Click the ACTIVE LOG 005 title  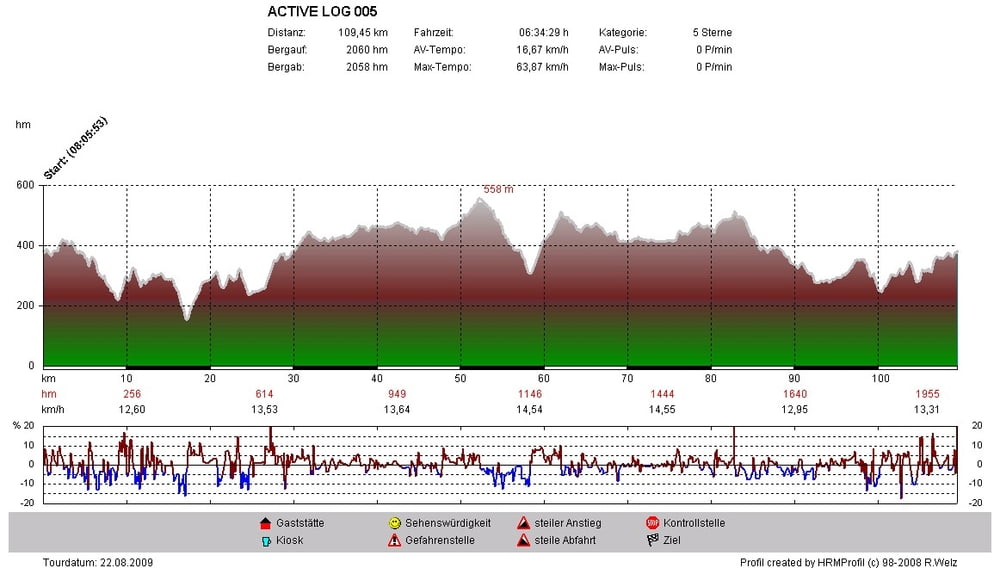(322, 11)
